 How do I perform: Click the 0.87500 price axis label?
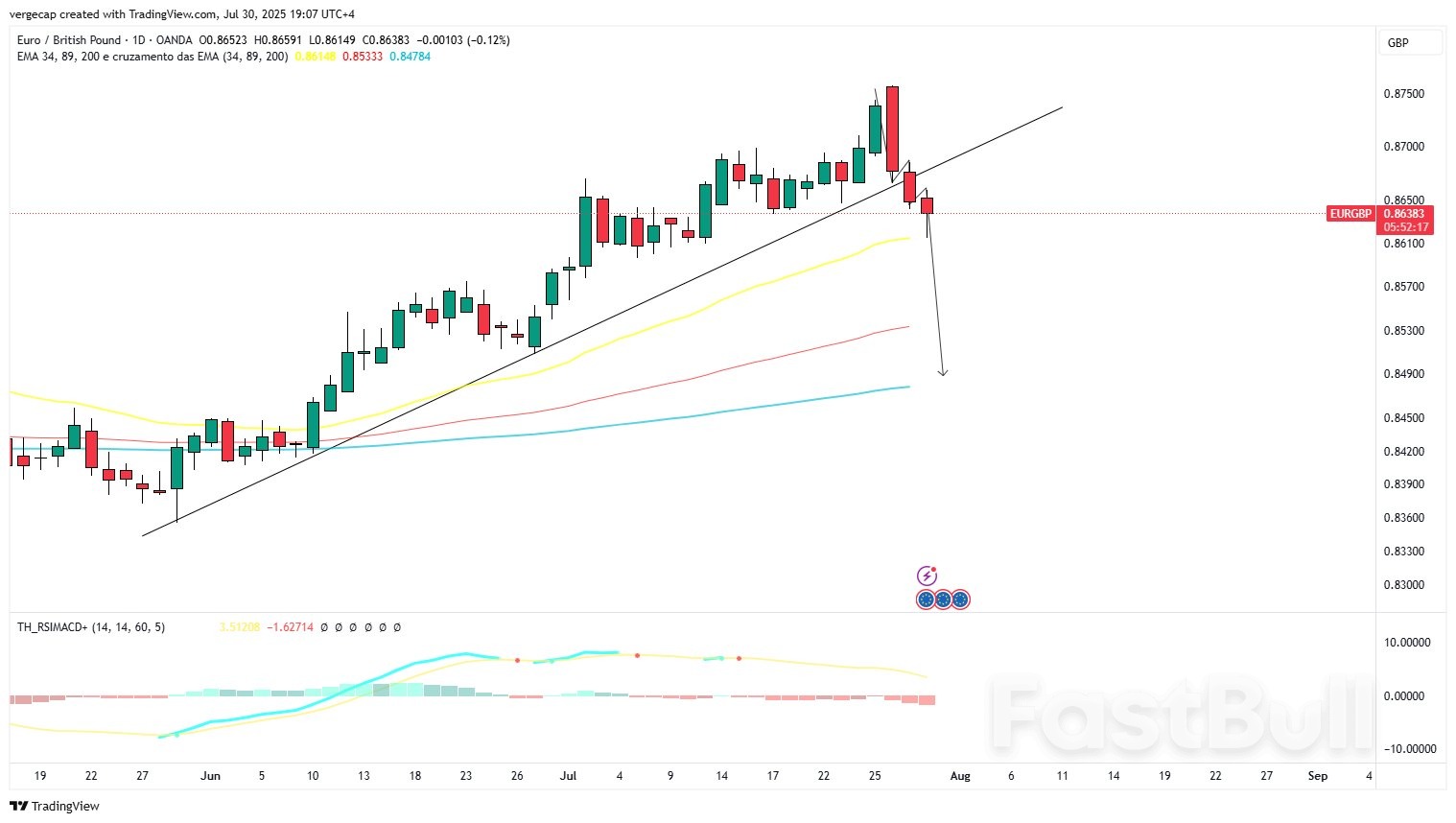tap(1403, 94)
